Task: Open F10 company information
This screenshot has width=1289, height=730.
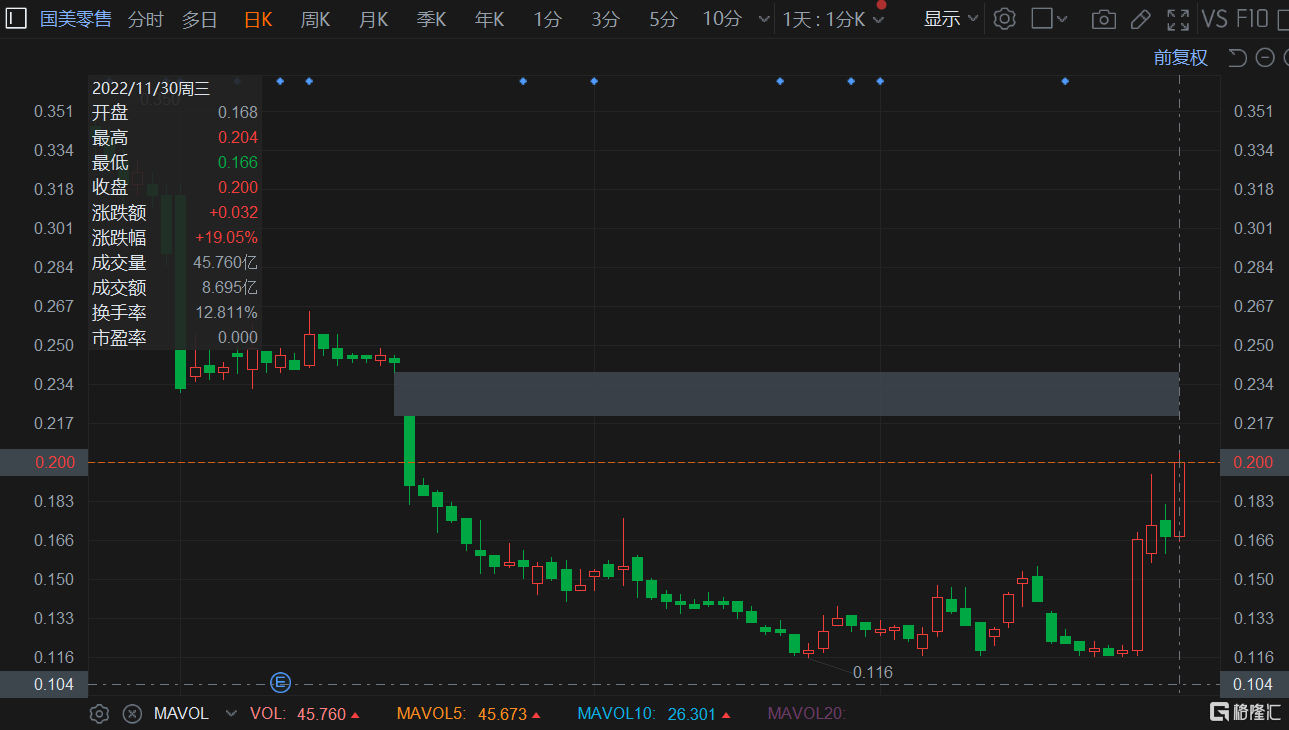Action: [x=1251, y=19]
